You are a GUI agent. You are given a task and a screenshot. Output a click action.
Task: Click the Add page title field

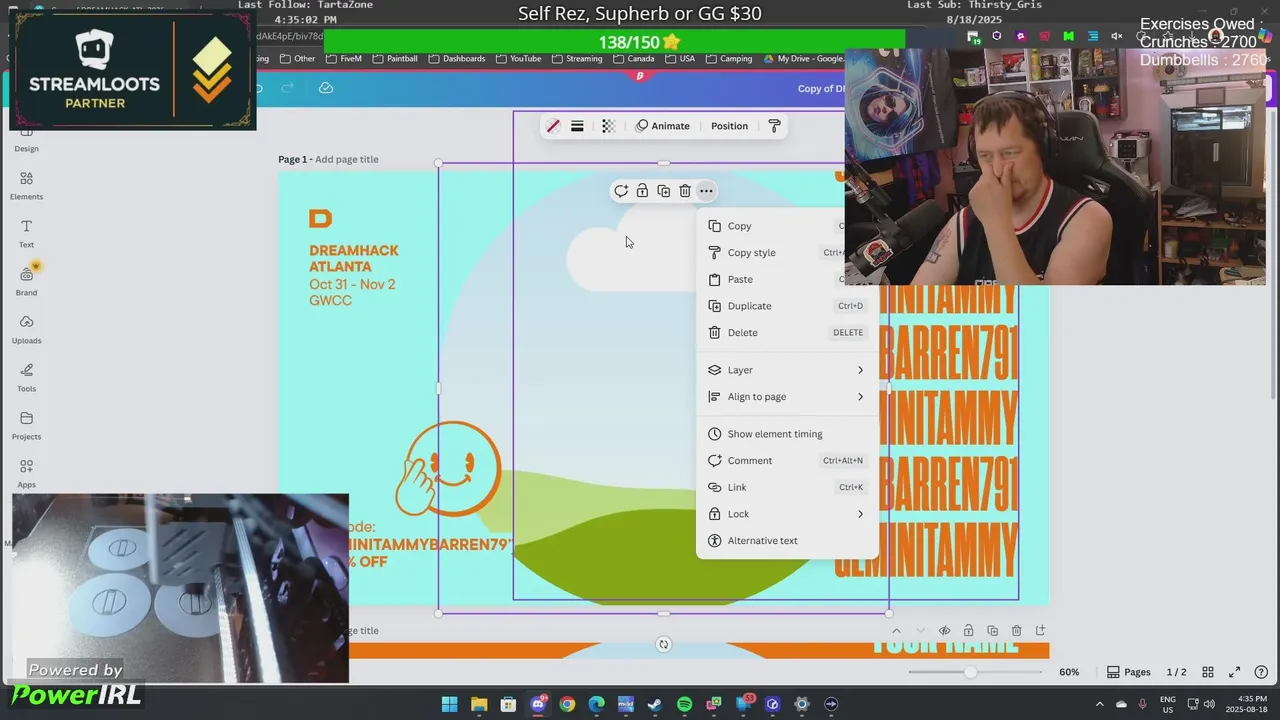pos(347,160)
